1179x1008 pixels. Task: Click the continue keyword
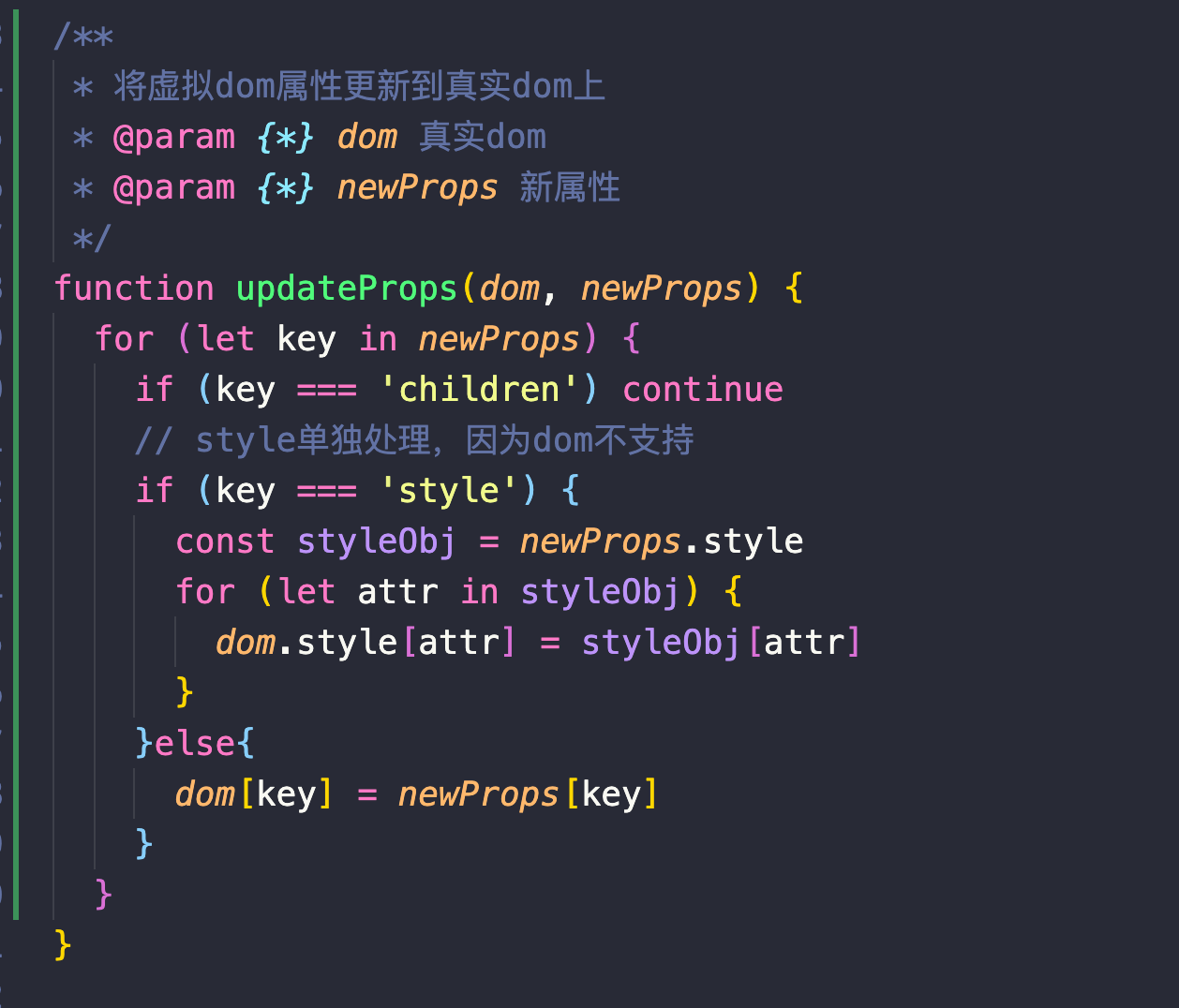click(x=703, y=389)
